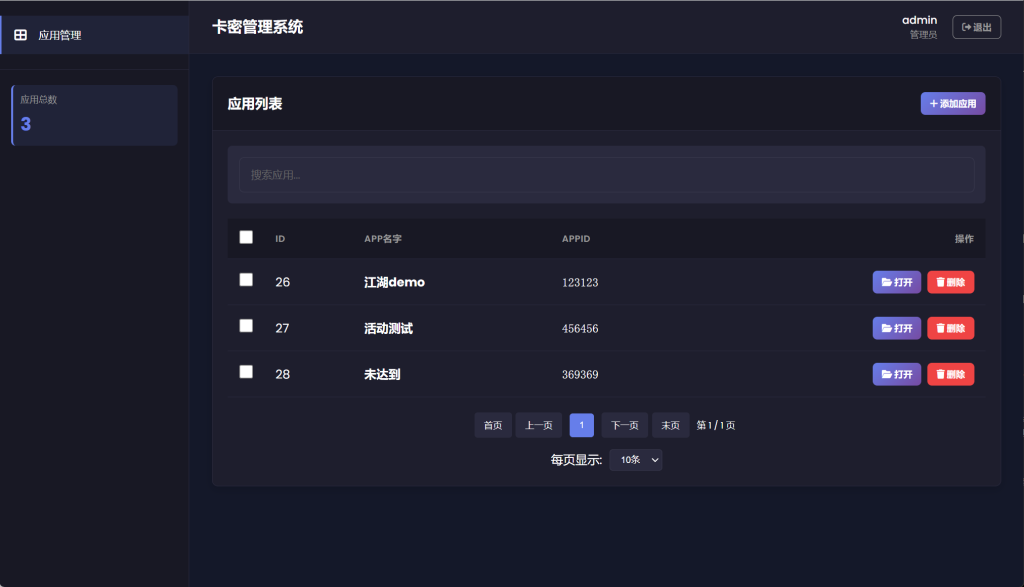Go to page 1 in pagination
1024x587 pixels.
(x=581, y=425)
